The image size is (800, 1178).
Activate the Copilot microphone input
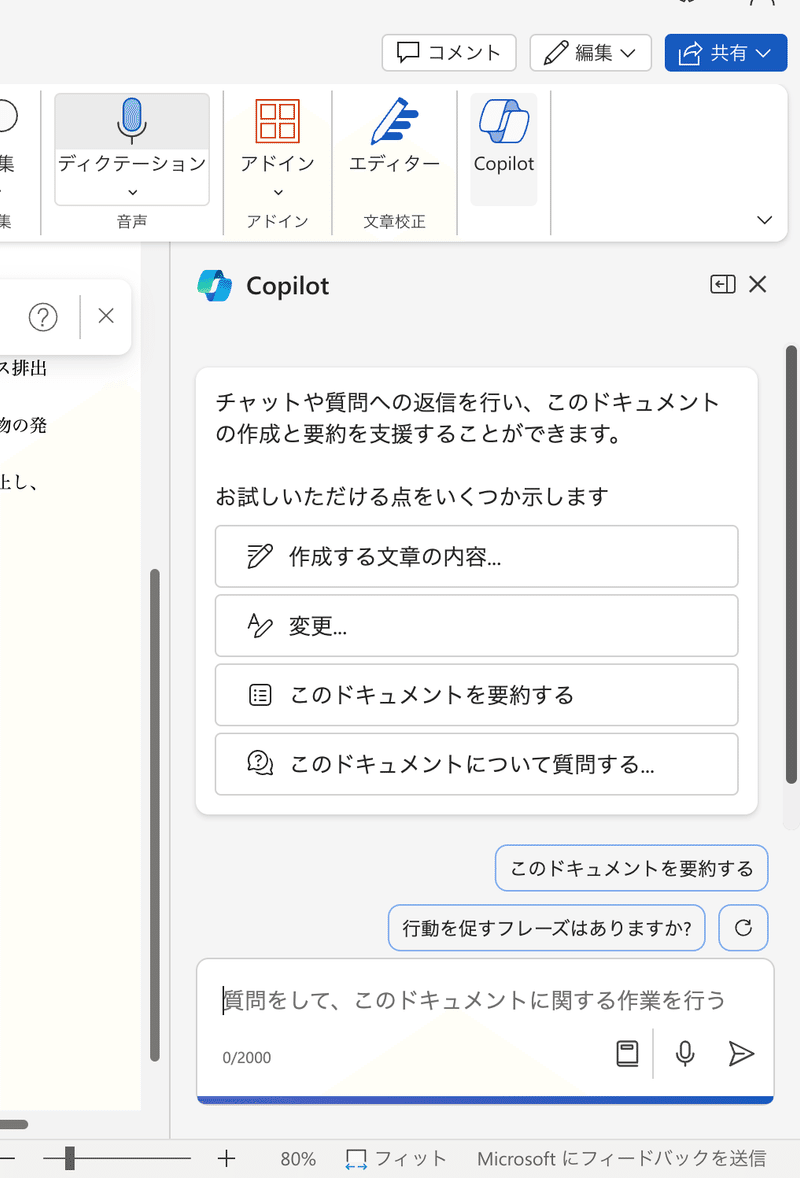[x=684, y=1053]
